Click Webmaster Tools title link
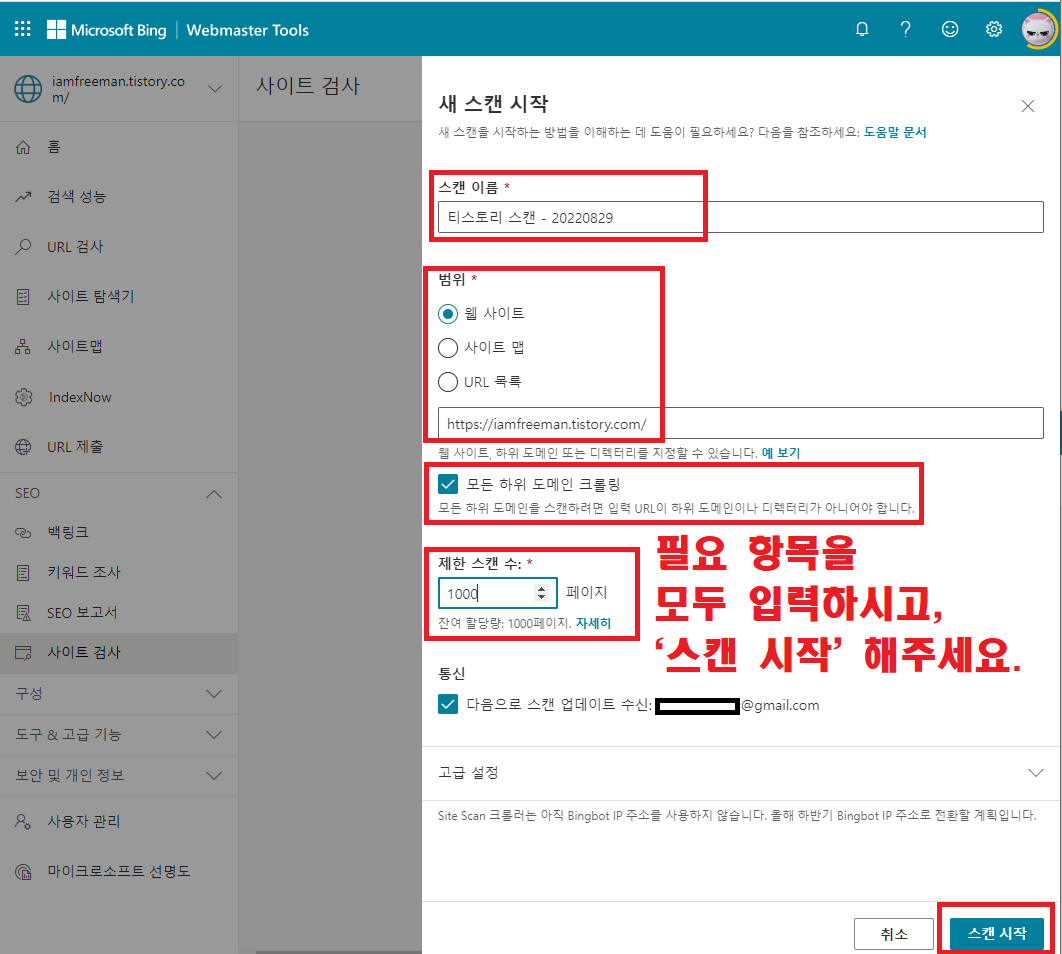 click(x=247, y=30)
